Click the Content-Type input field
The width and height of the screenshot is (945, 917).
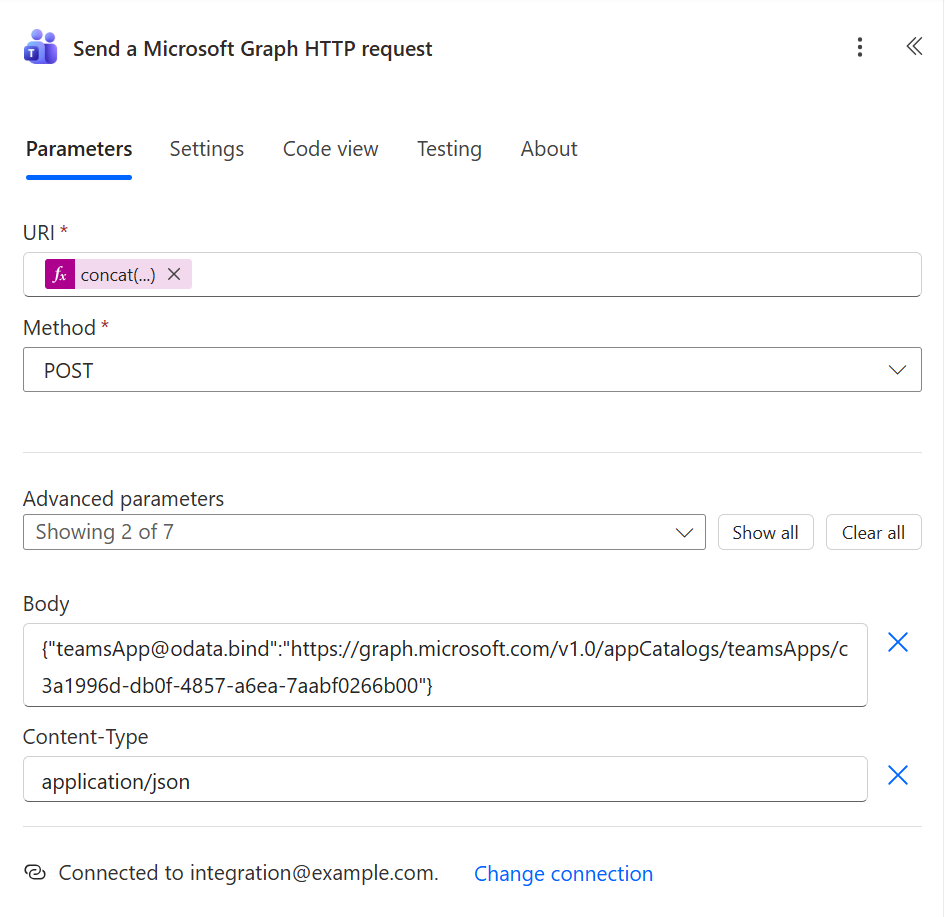click(x=445, y=779)
